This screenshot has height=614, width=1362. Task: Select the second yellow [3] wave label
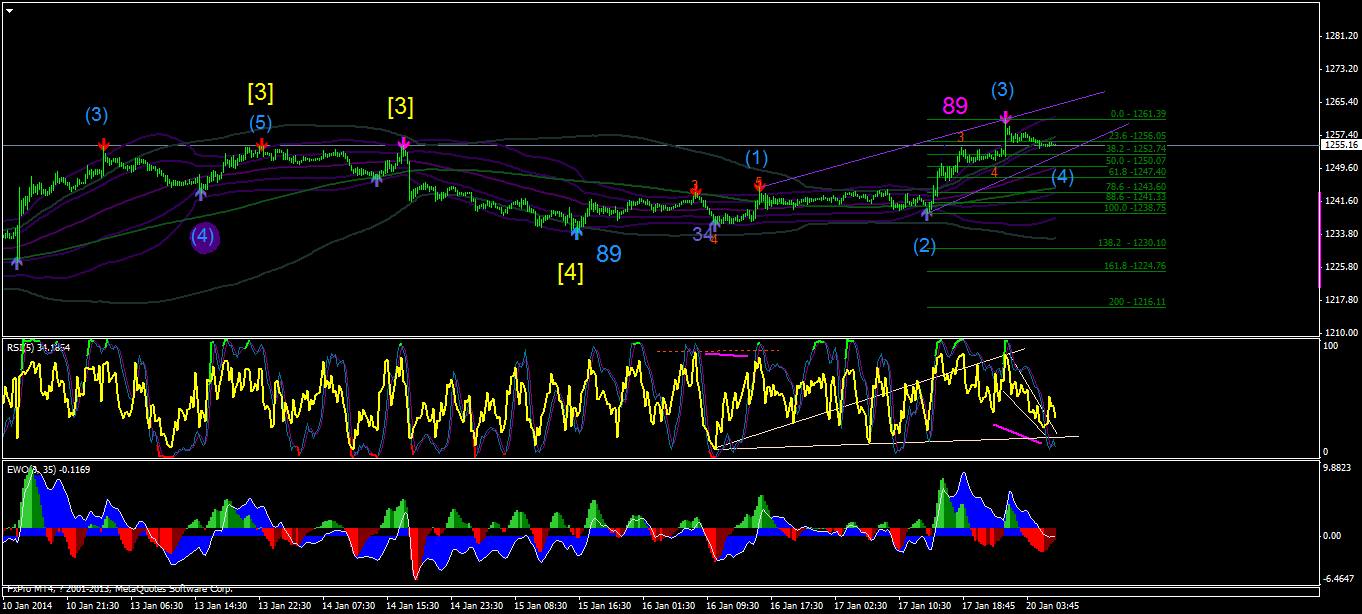400,106
